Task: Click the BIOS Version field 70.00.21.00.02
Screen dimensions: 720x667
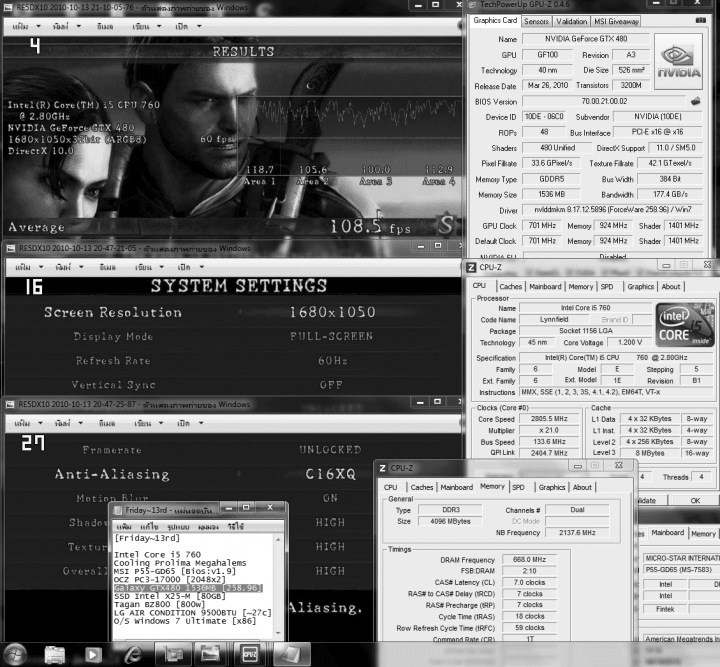Action: 604,101
